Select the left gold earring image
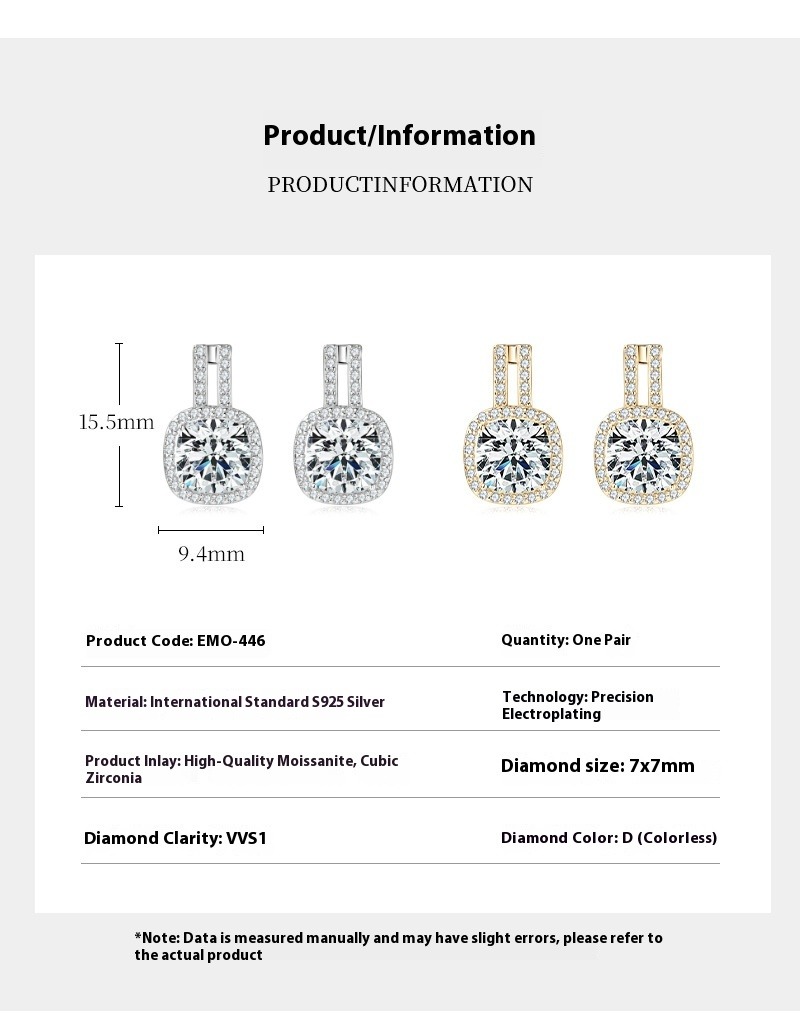The image size is (800, 1035). pyautogui.click(x=513, y=430)
